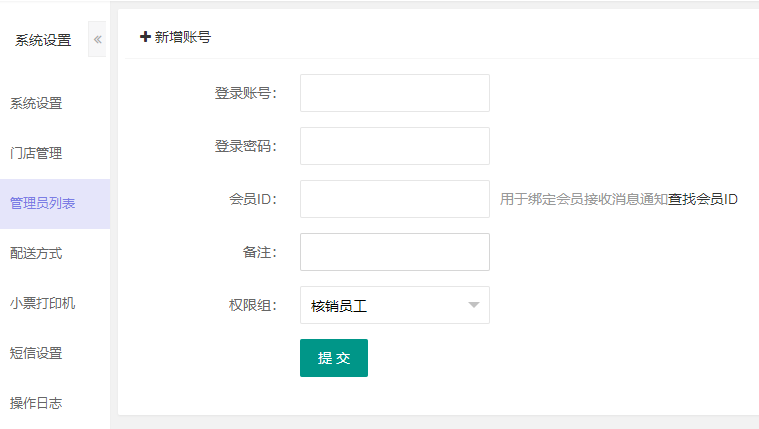Click into the 登录密码 input field

(394, 146)
